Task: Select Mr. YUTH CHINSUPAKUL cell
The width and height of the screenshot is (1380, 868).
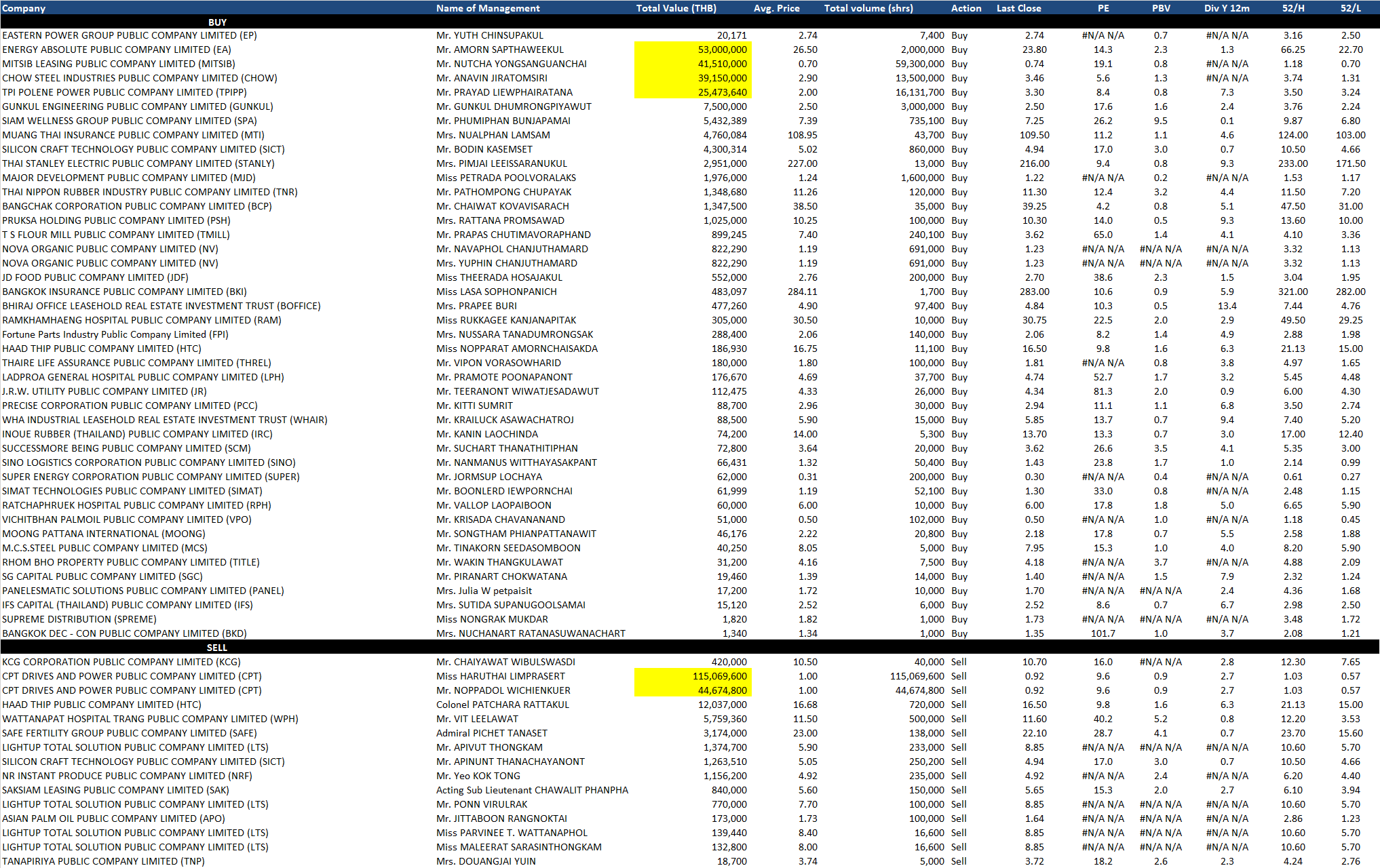Action: pos(490,35)
